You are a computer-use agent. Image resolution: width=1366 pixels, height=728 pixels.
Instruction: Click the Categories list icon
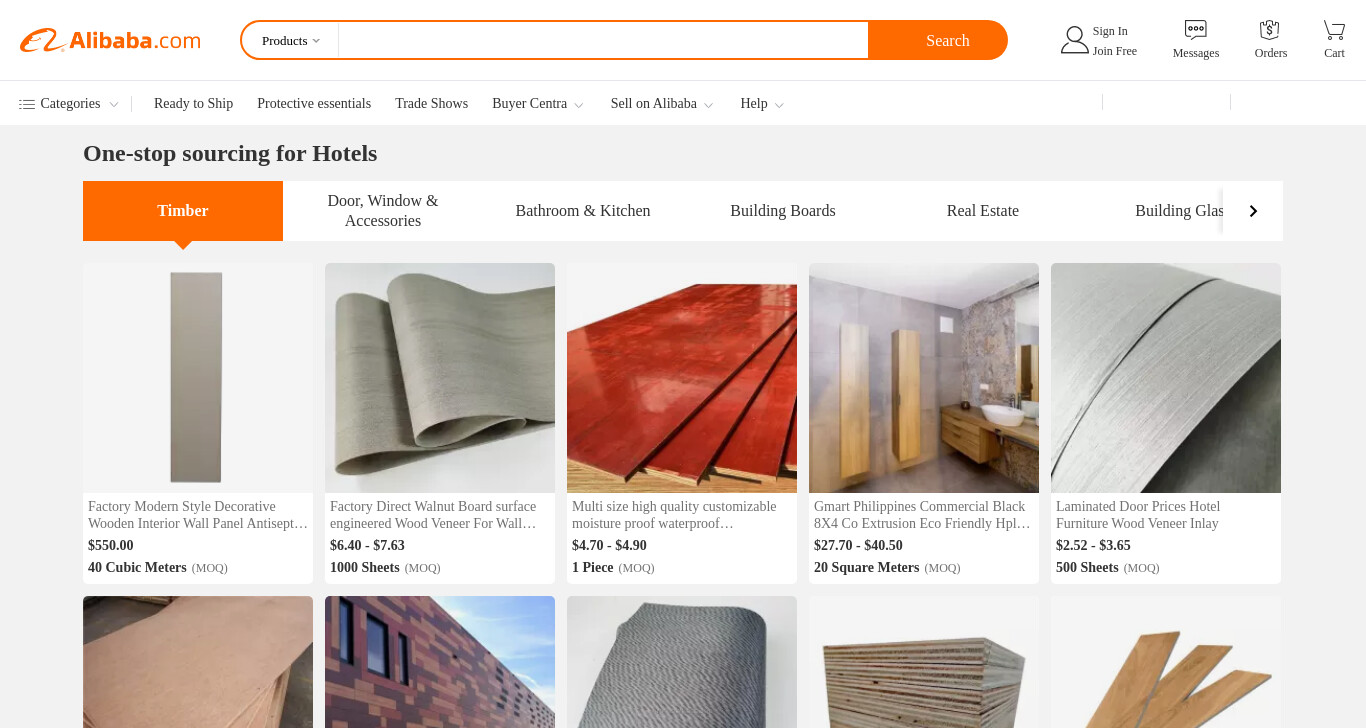(x=27, y=104)
